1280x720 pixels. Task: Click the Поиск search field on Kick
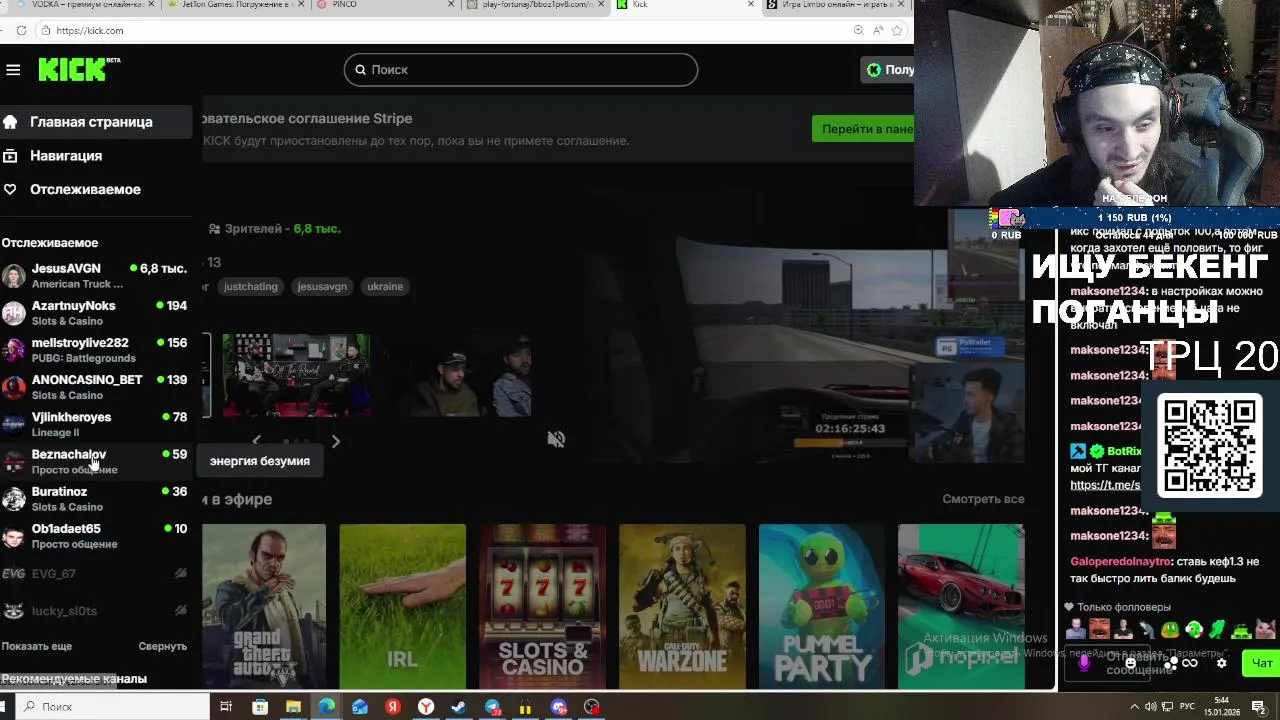[520, 69]
